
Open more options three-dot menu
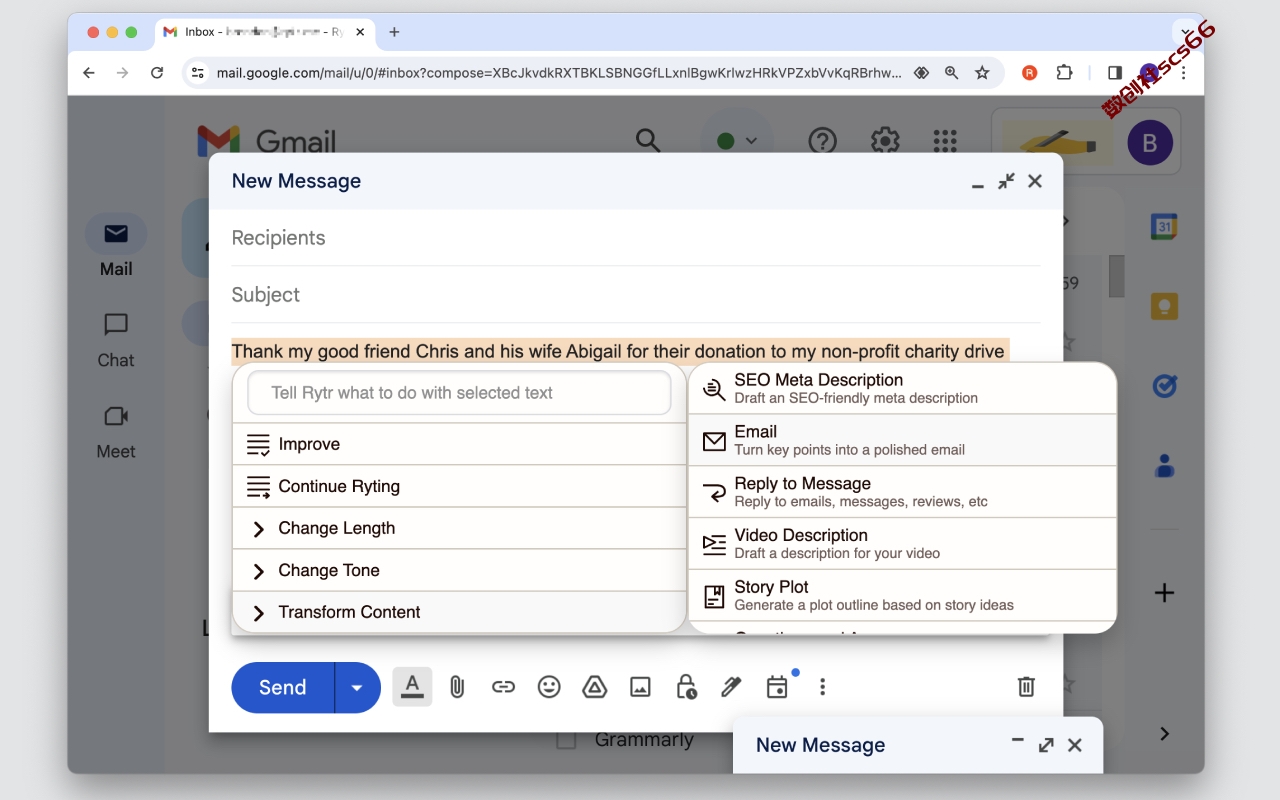(x=822, y=687)
